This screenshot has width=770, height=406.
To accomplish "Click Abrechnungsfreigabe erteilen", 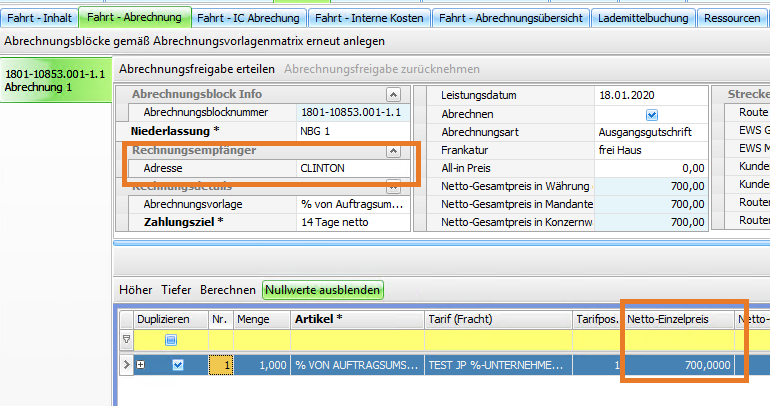I will tap(197, 69).
